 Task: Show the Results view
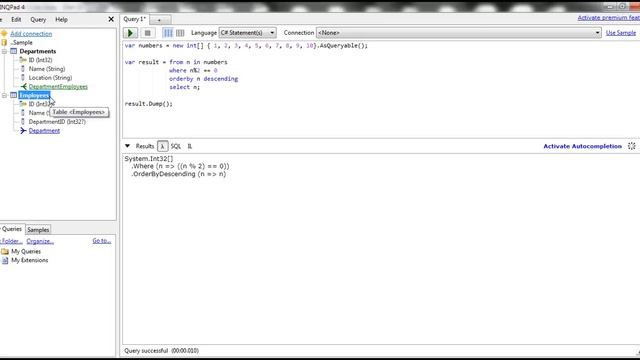click(x=144, y=146)
